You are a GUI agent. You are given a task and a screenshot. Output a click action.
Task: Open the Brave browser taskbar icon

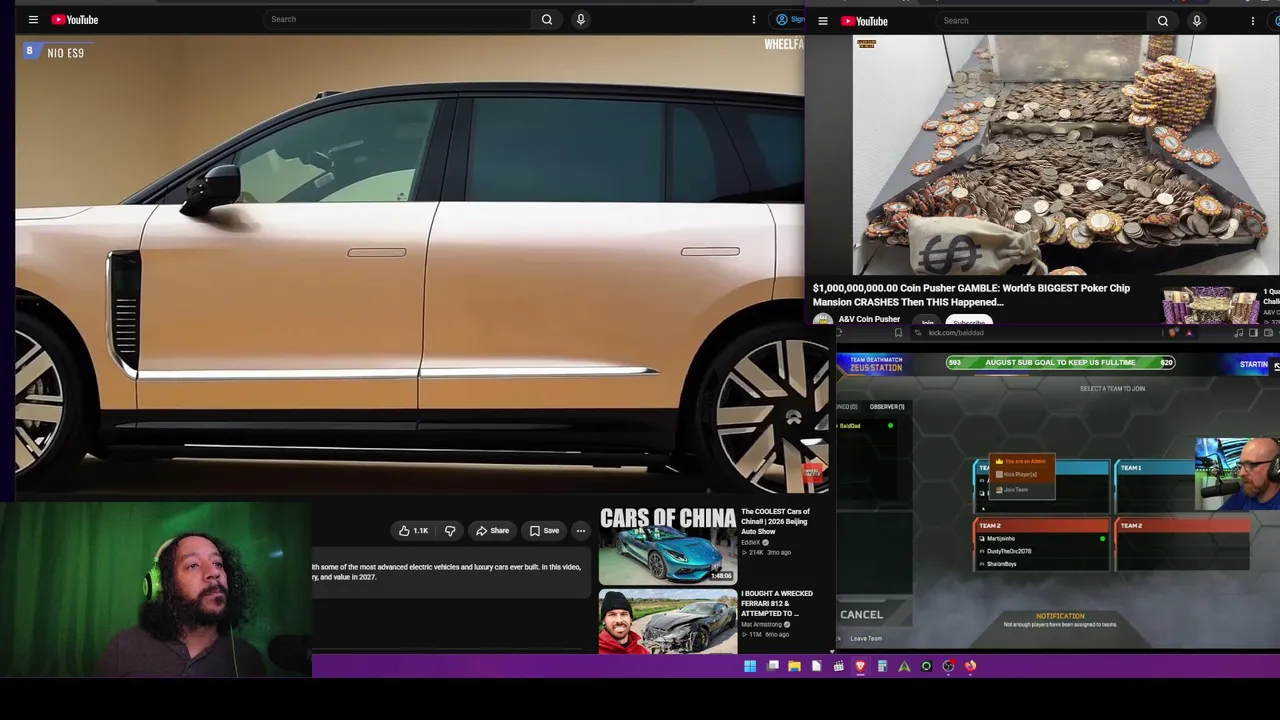click(x=860, y=666)
